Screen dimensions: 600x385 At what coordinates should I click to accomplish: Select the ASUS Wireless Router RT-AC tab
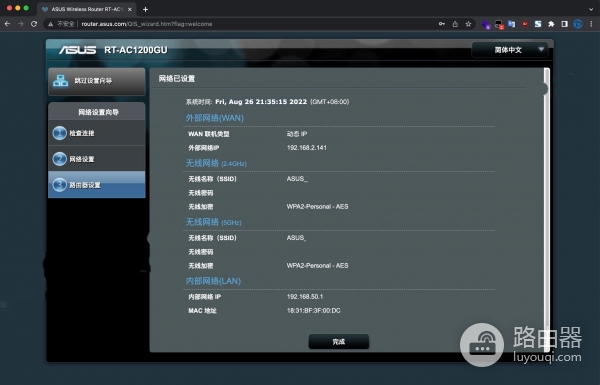[86, 9]
